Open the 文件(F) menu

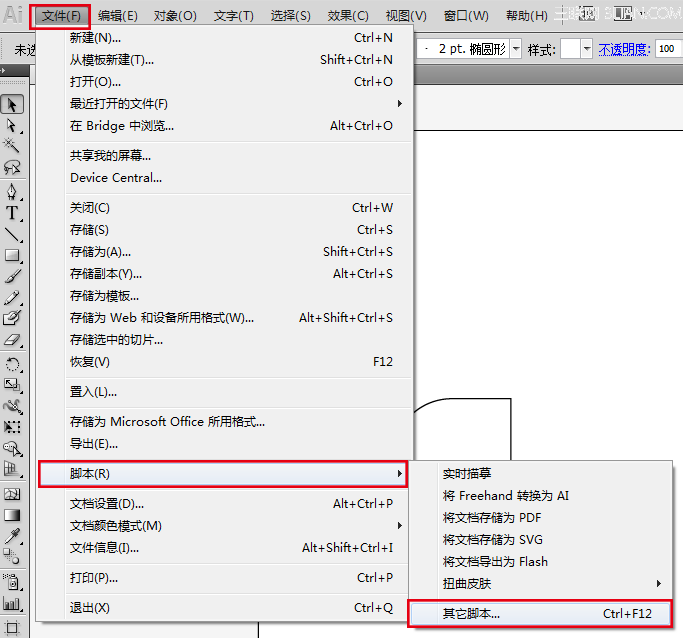[61, 16]
